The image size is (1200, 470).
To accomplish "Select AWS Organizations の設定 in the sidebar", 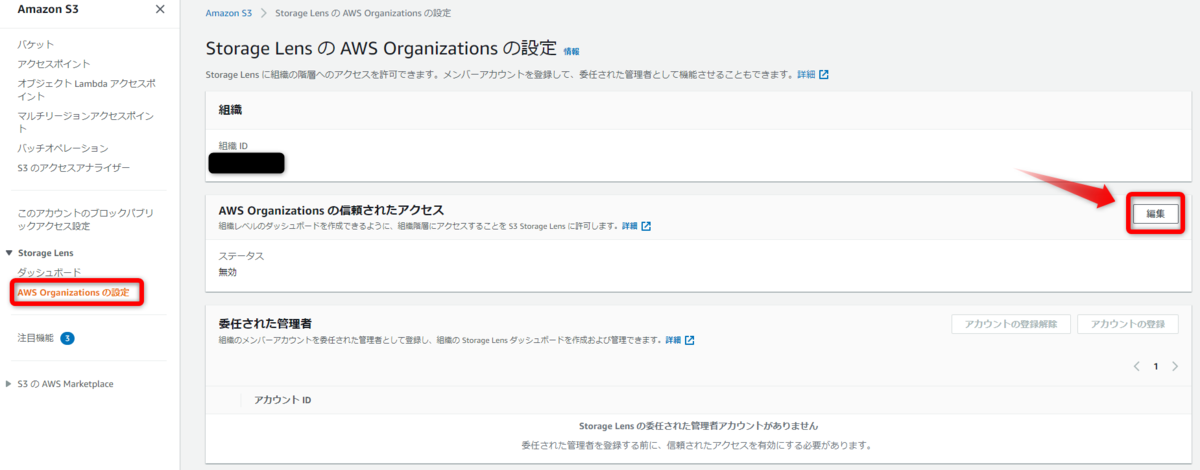I will pos(73,292).
